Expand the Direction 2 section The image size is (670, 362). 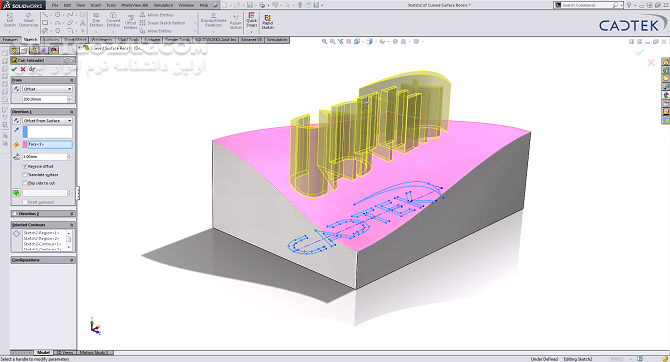point(71,213)
